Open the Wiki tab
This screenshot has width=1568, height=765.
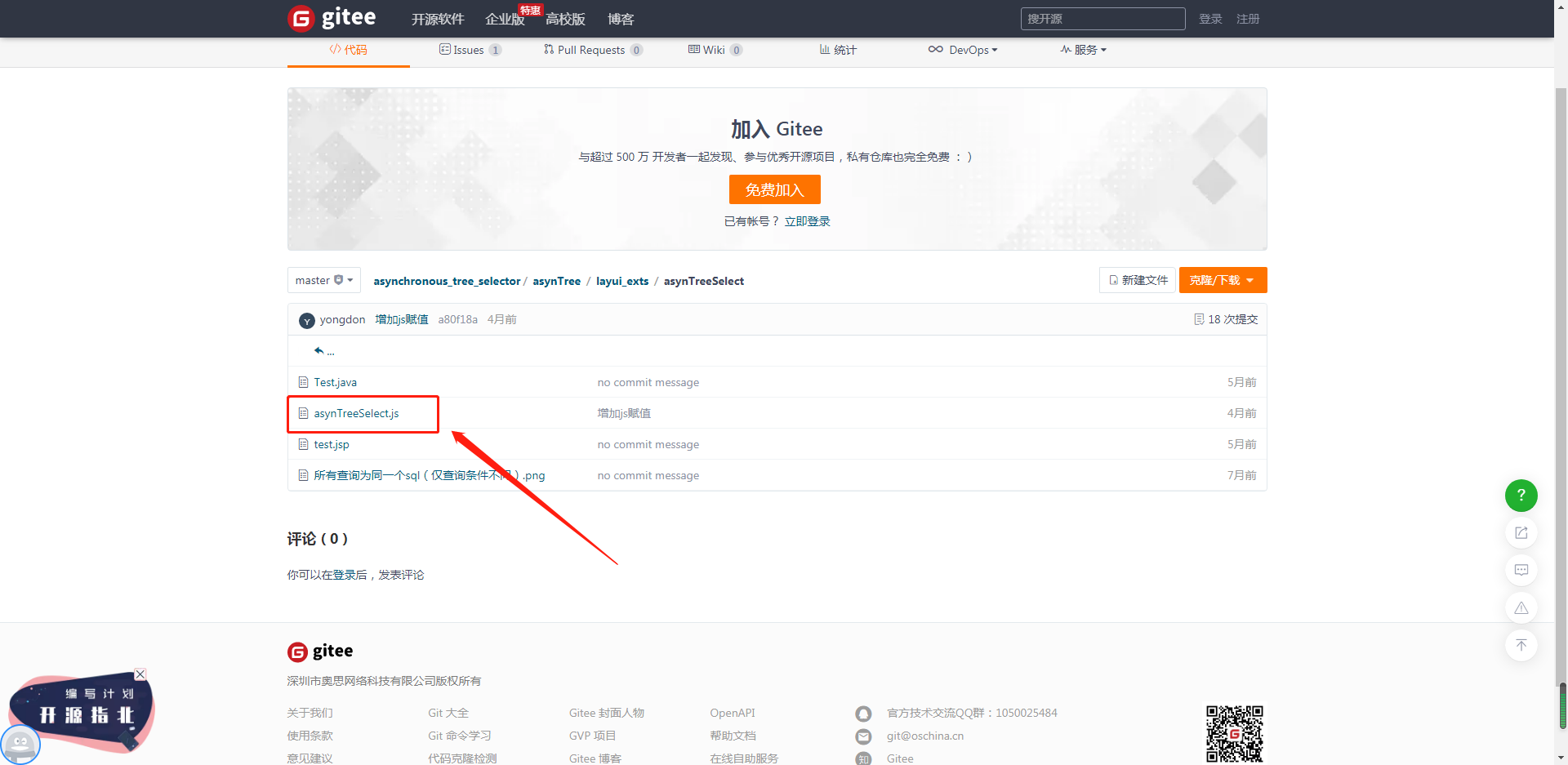[715, 50]
